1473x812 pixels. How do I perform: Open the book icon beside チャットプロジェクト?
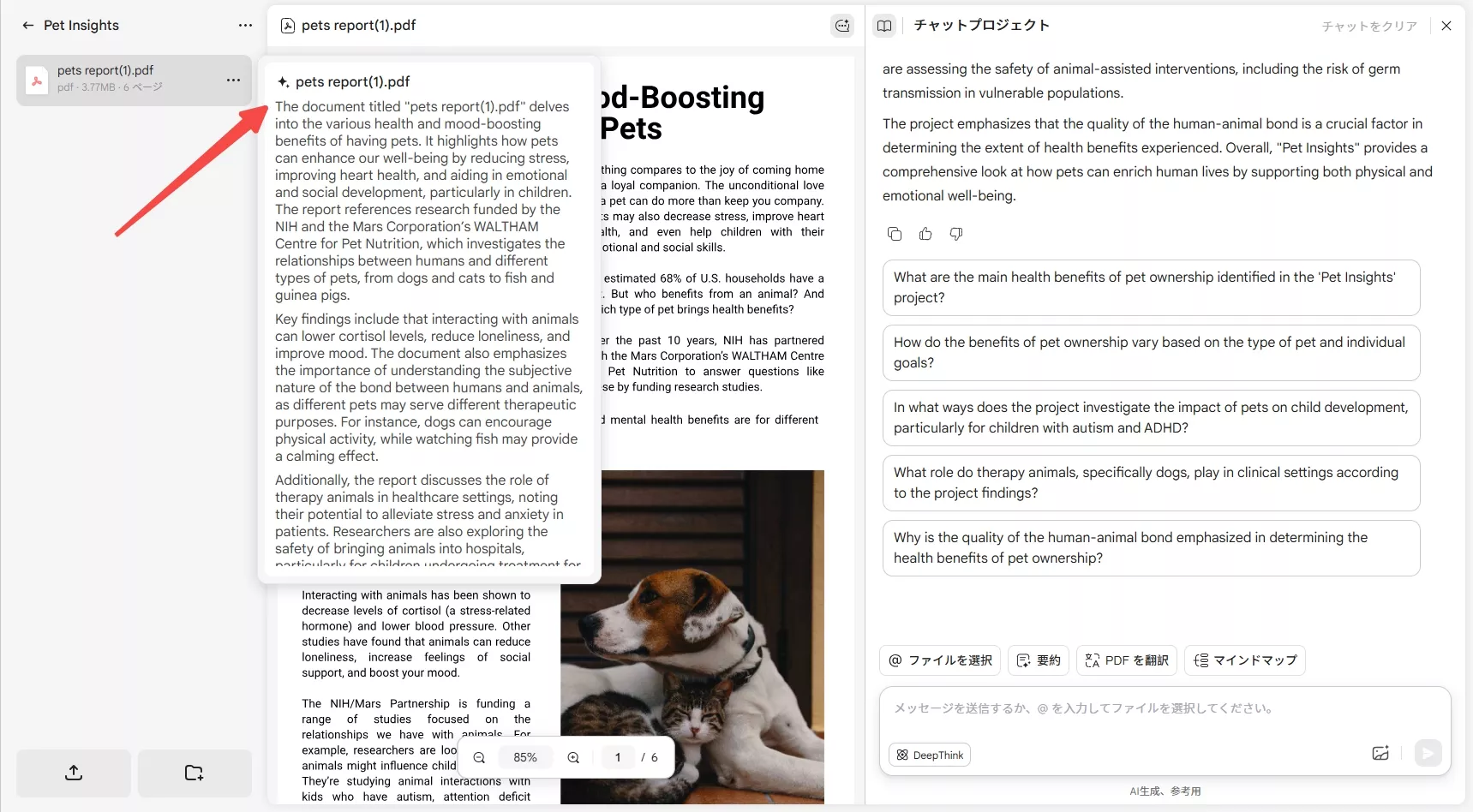pos(884,26)
